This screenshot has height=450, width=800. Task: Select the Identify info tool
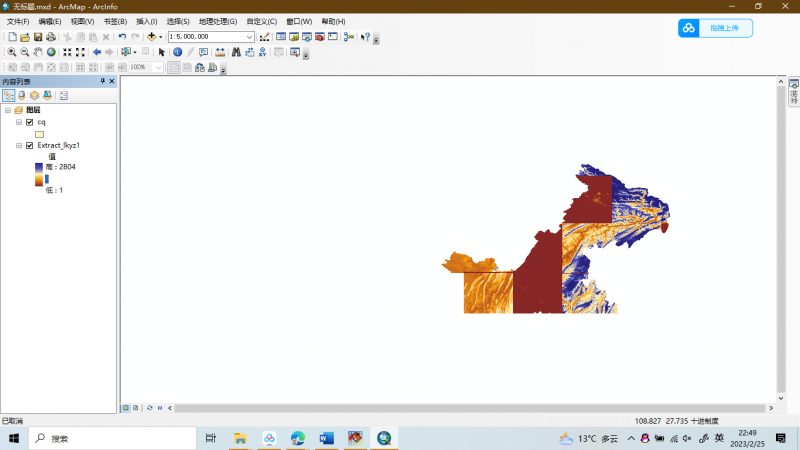click(176, 52)
